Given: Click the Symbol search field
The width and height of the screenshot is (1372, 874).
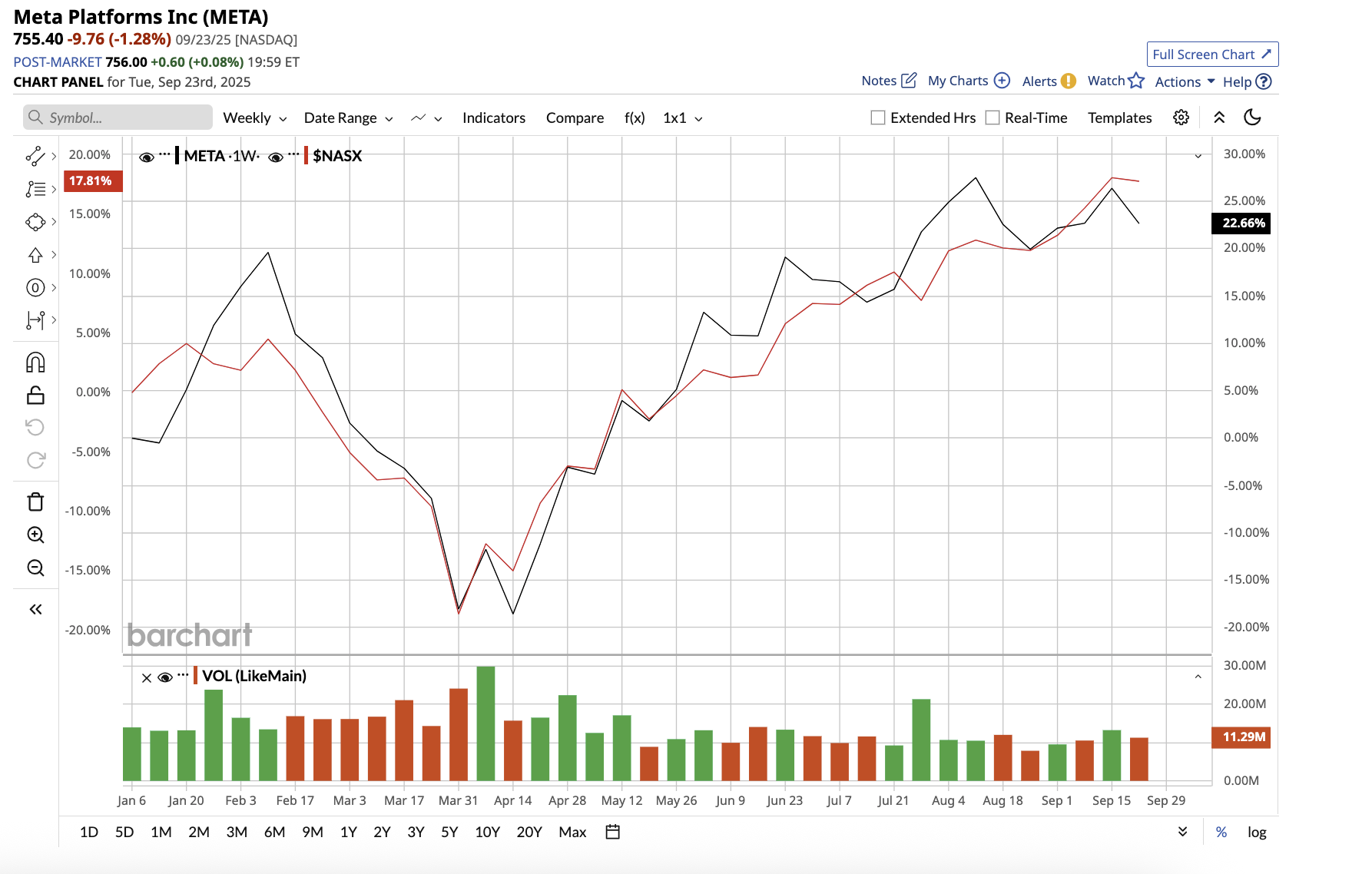Looking at the screenshot, I should (118, 118).
